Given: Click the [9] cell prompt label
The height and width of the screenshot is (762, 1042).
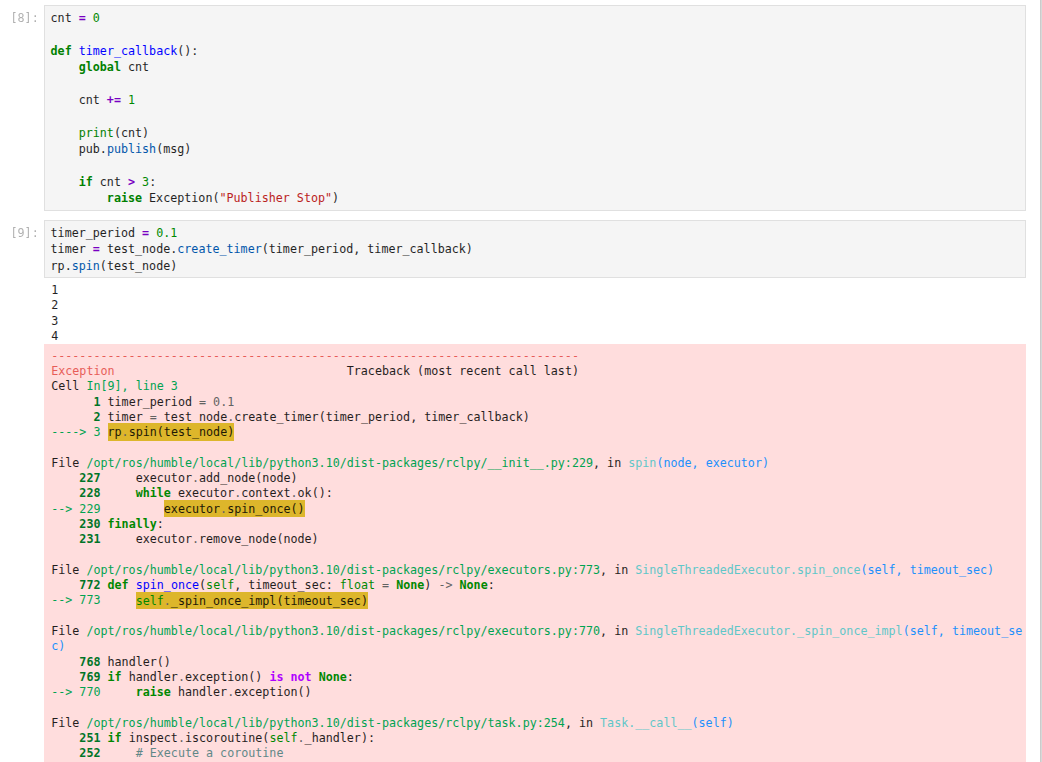Looking at the screenshot, I should click(x=24, y=233).
